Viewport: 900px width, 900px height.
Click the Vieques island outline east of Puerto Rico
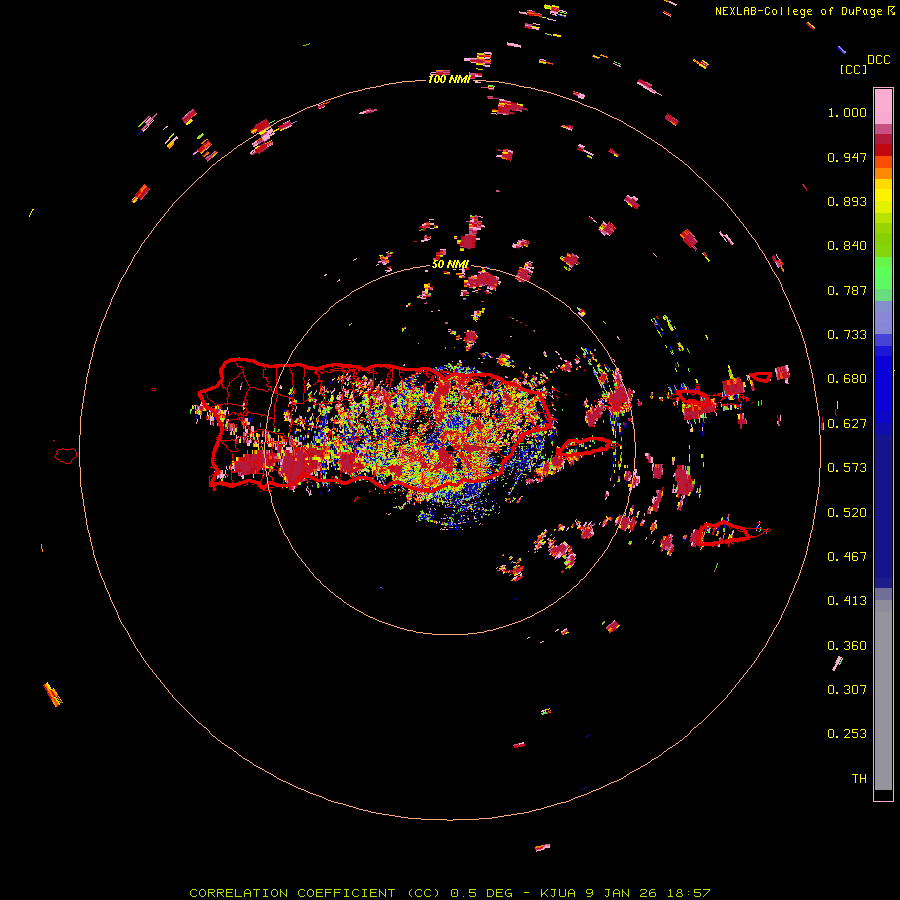[x=584, y=448]
